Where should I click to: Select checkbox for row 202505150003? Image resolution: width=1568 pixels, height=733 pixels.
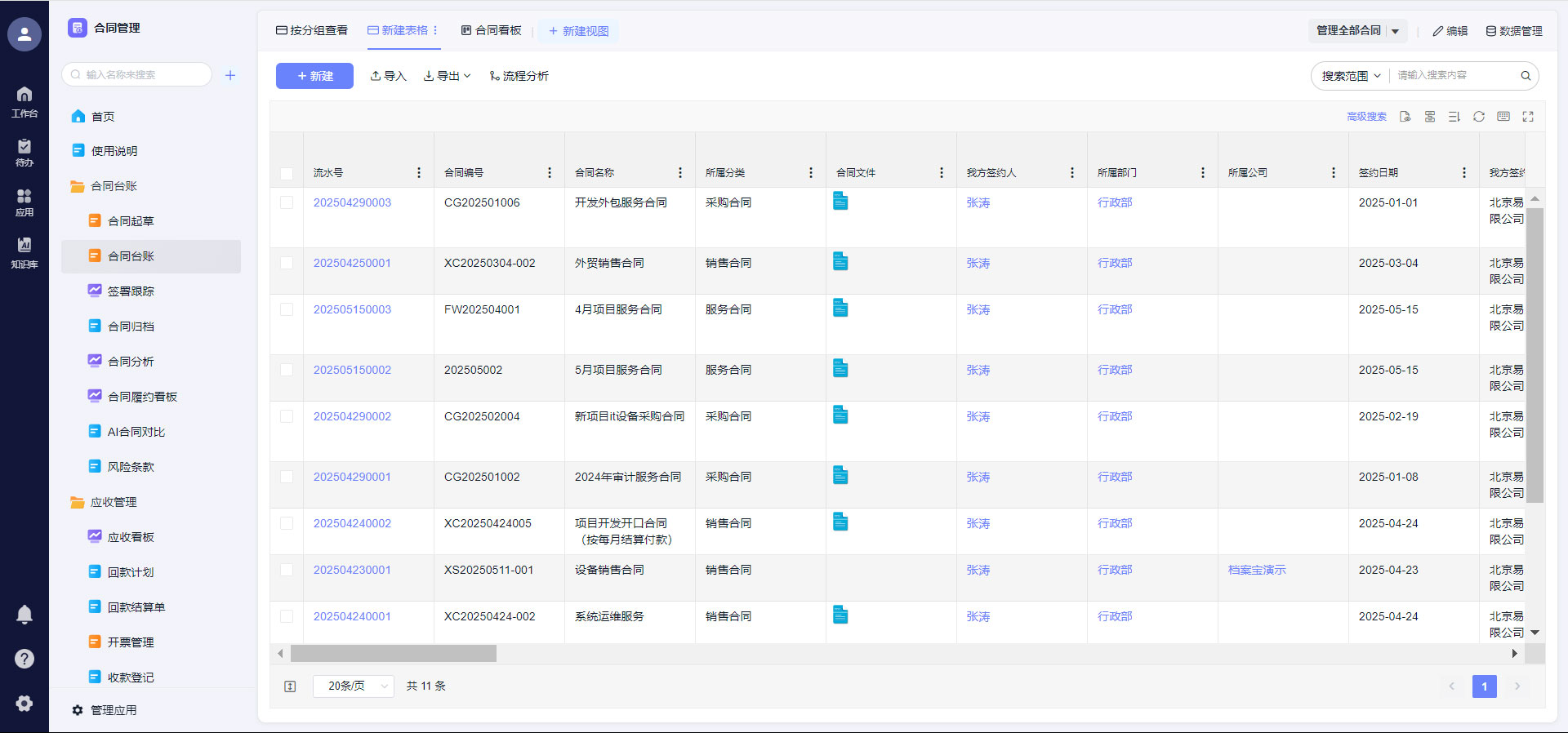287,309
